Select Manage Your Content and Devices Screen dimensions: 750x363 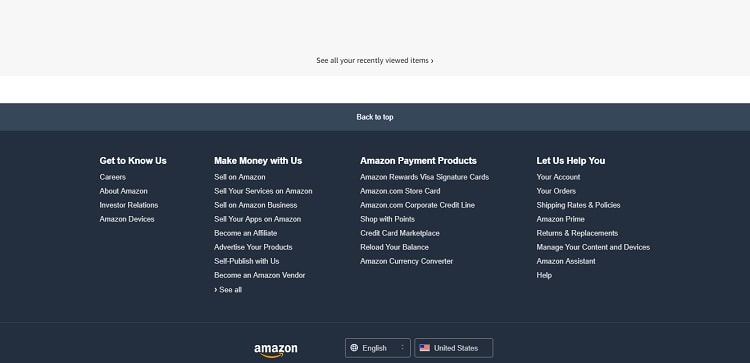click(593, 247)
